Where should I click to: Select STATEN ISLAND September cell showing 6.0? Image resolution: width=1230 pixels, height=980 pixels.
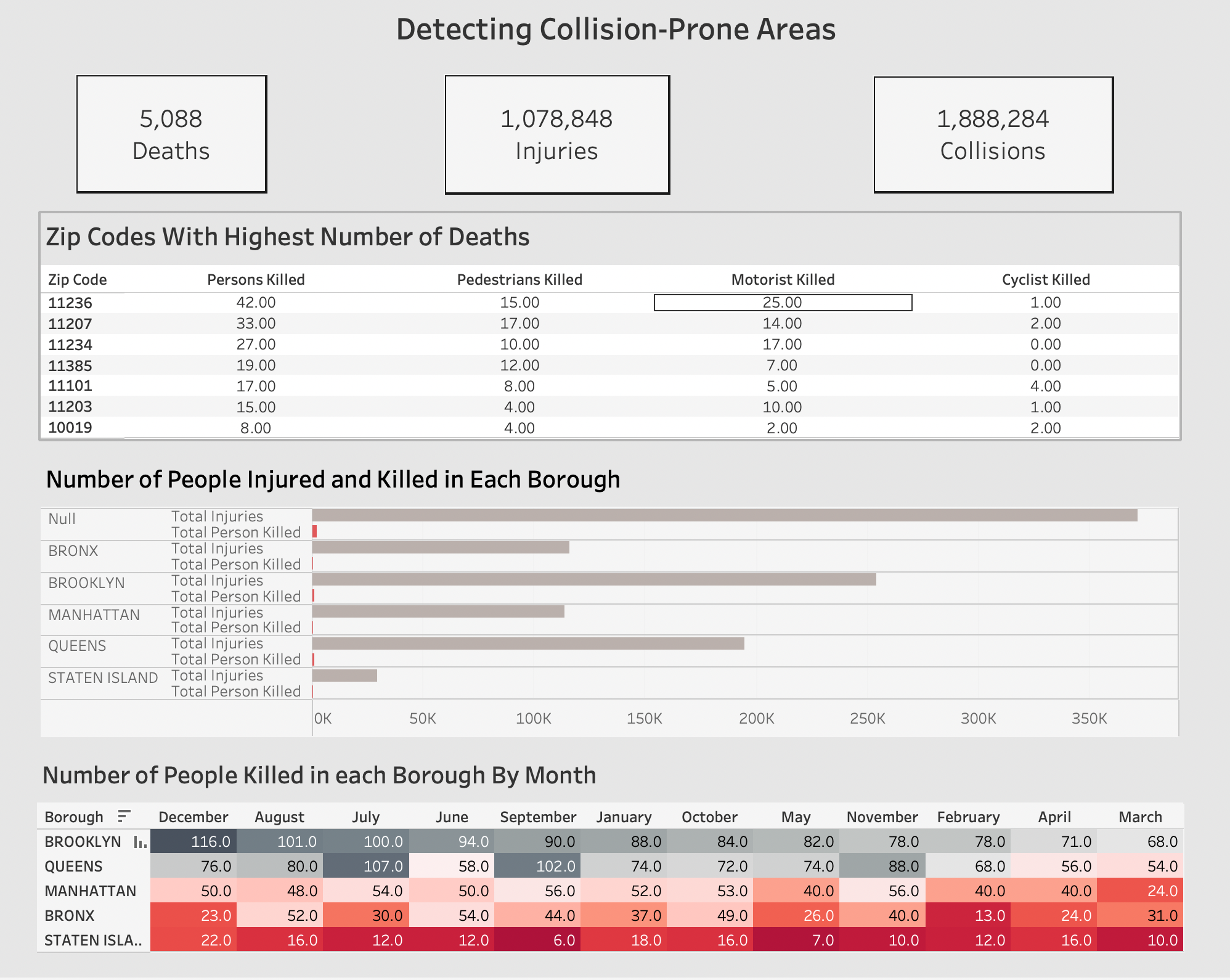click(538, 940)
